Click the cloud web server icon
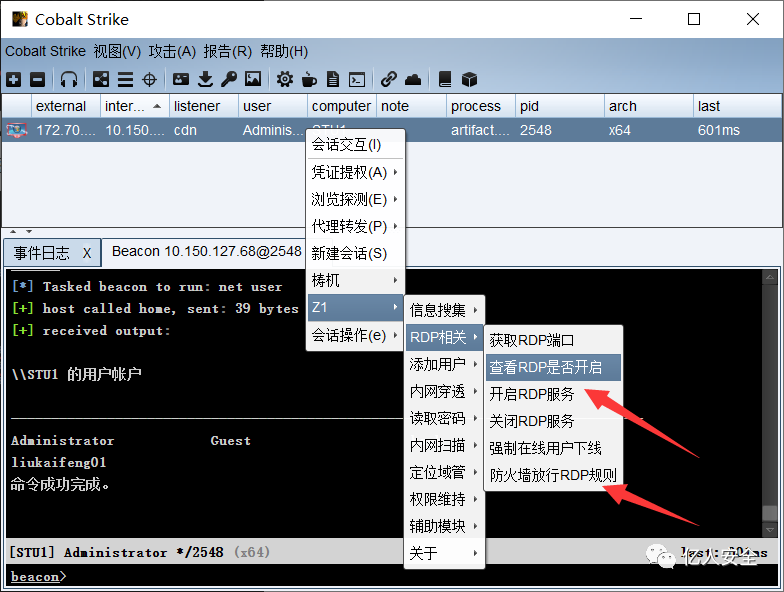This screenshot has height=592, width=784. (413, 79)
